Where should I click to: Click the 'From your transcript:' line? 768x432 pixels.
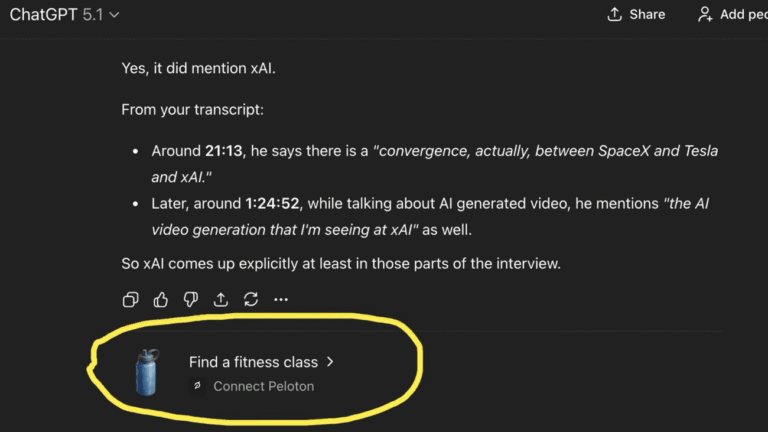(x=192, y=109)
